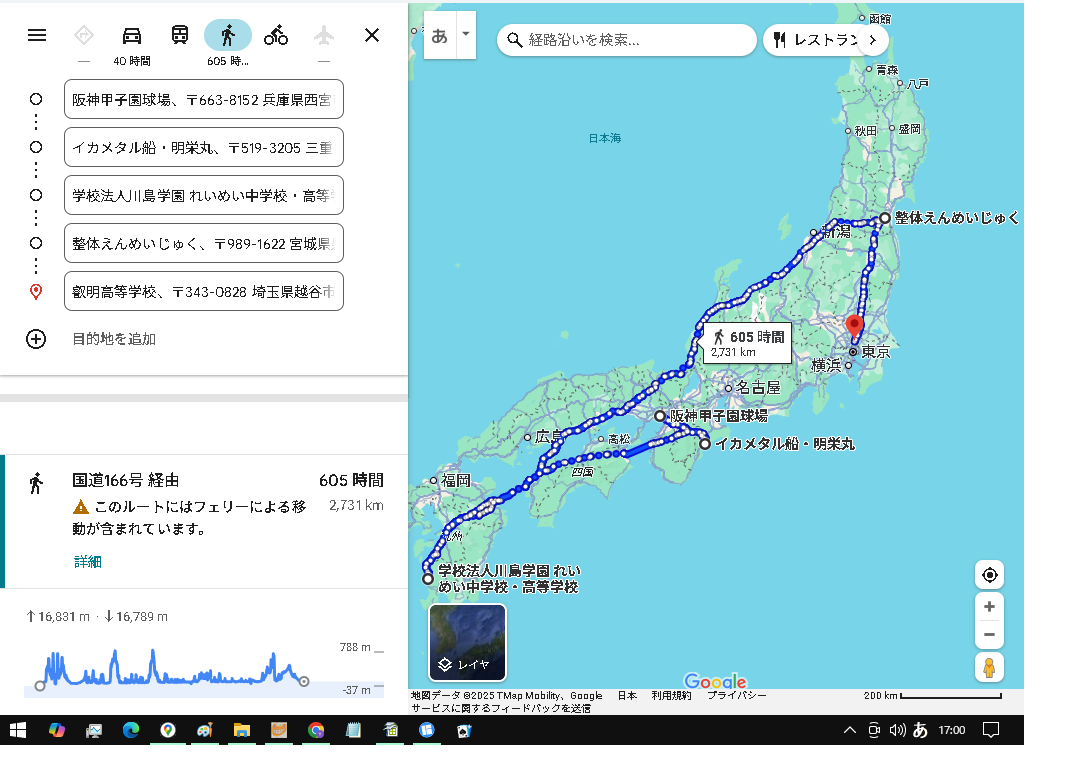Click the 605 時間 route info box
Image resolution: width=1078 pixels, height=779 pixels.
pos(747,343)
